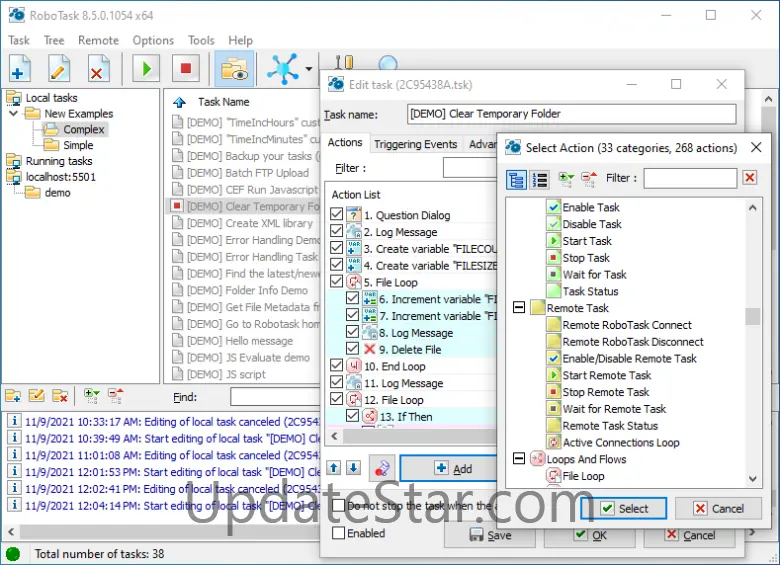This screenshot has height=565, width=780.
Task: Click the New Task toolbar icon
Action: 20,69
